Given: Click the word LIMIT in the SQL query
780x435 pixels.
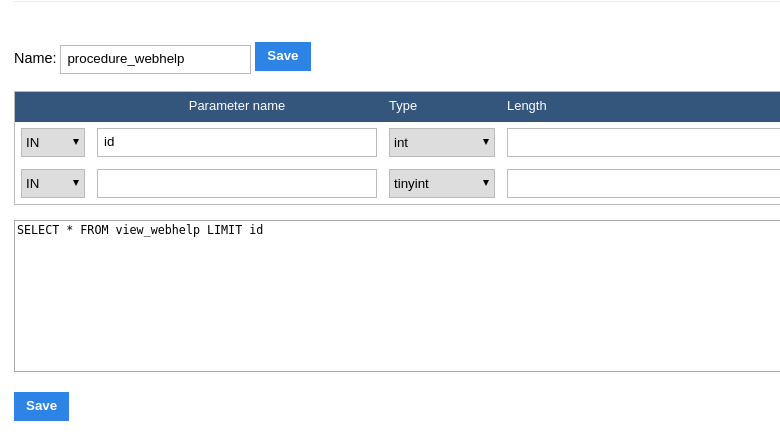Looking at the screenshot, I should pos(224,230).
